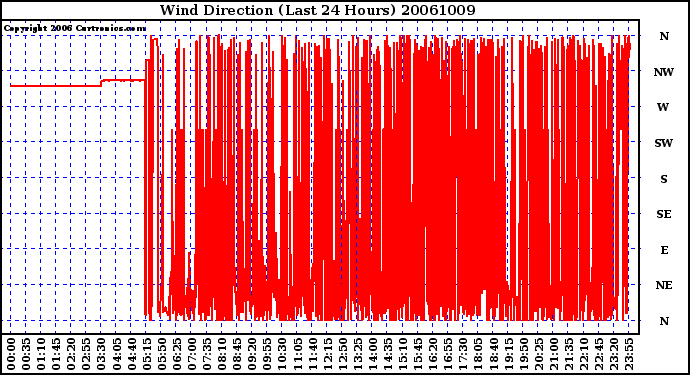Click the E direction axis label
690x375 pixels.
click(664, 250)
